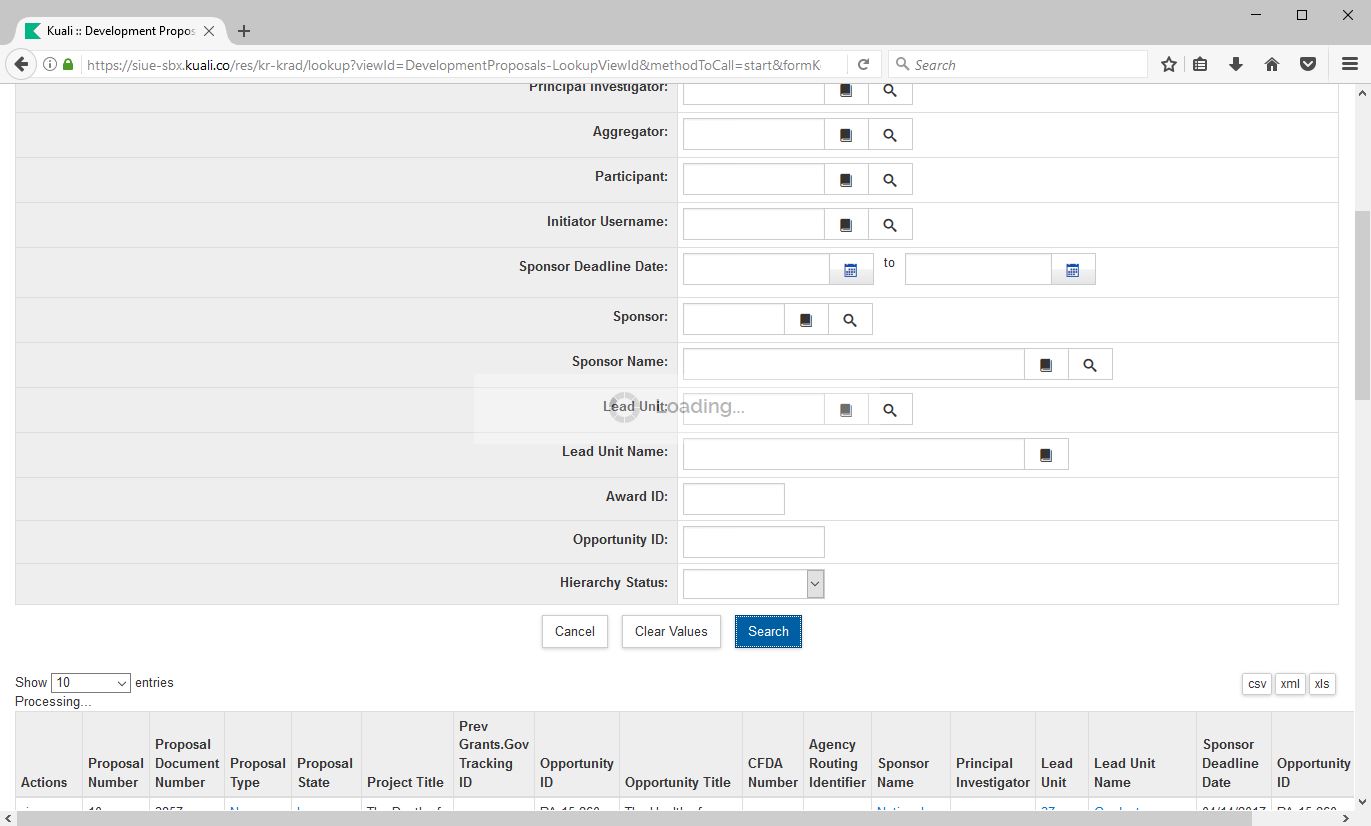Export results using the csv button
1371x826 pixels.
(x=1257, y=684)
